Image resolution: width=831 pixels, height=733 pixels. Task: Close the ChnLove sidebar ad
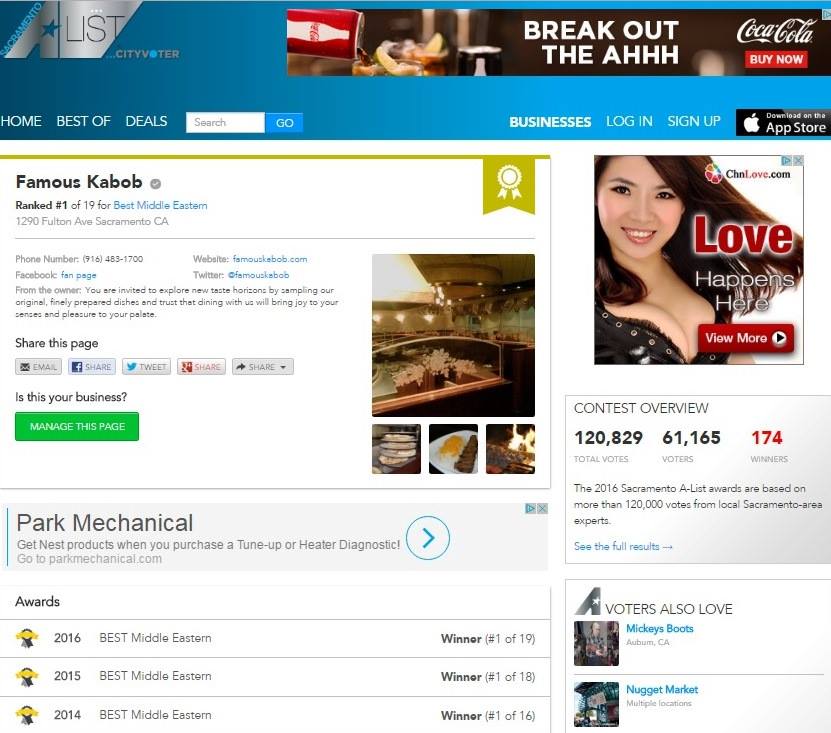(799, 160)
